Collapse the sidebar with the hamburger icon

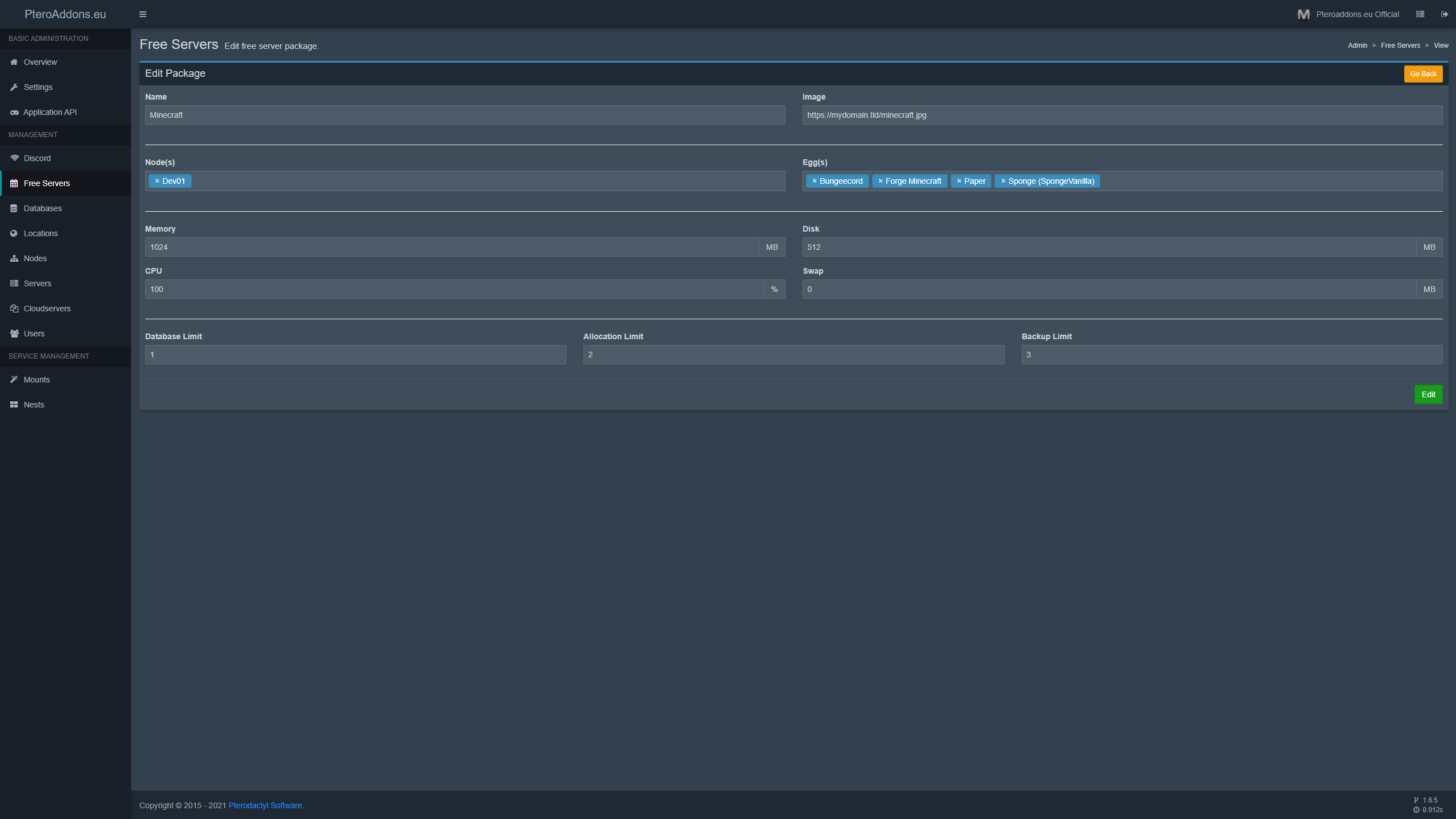click(x=142, y=14)
